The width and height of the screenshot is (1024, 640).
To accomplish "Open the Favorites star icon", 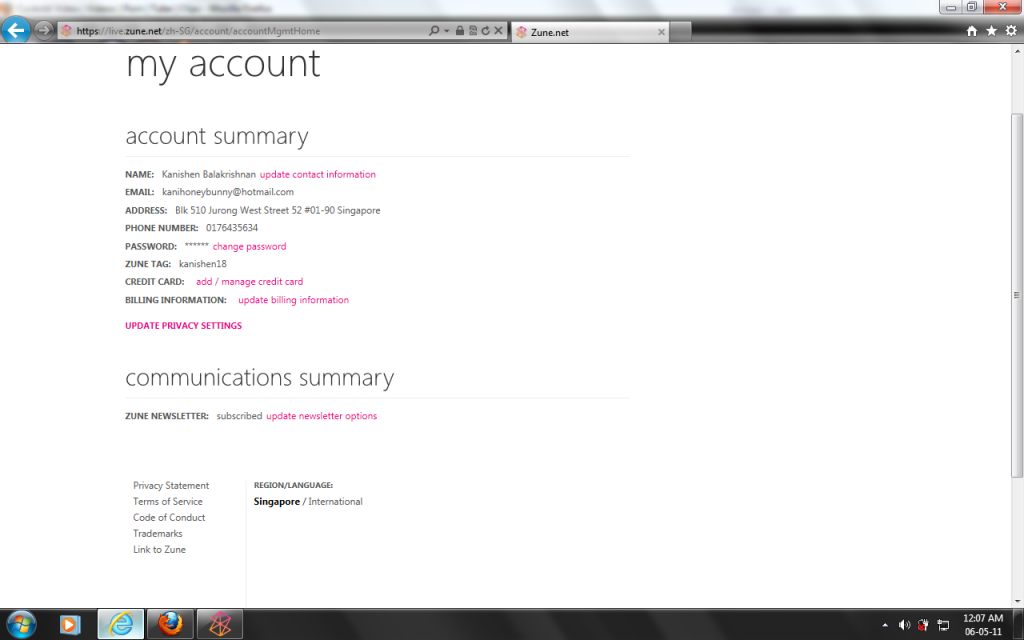I will [991, 31].
